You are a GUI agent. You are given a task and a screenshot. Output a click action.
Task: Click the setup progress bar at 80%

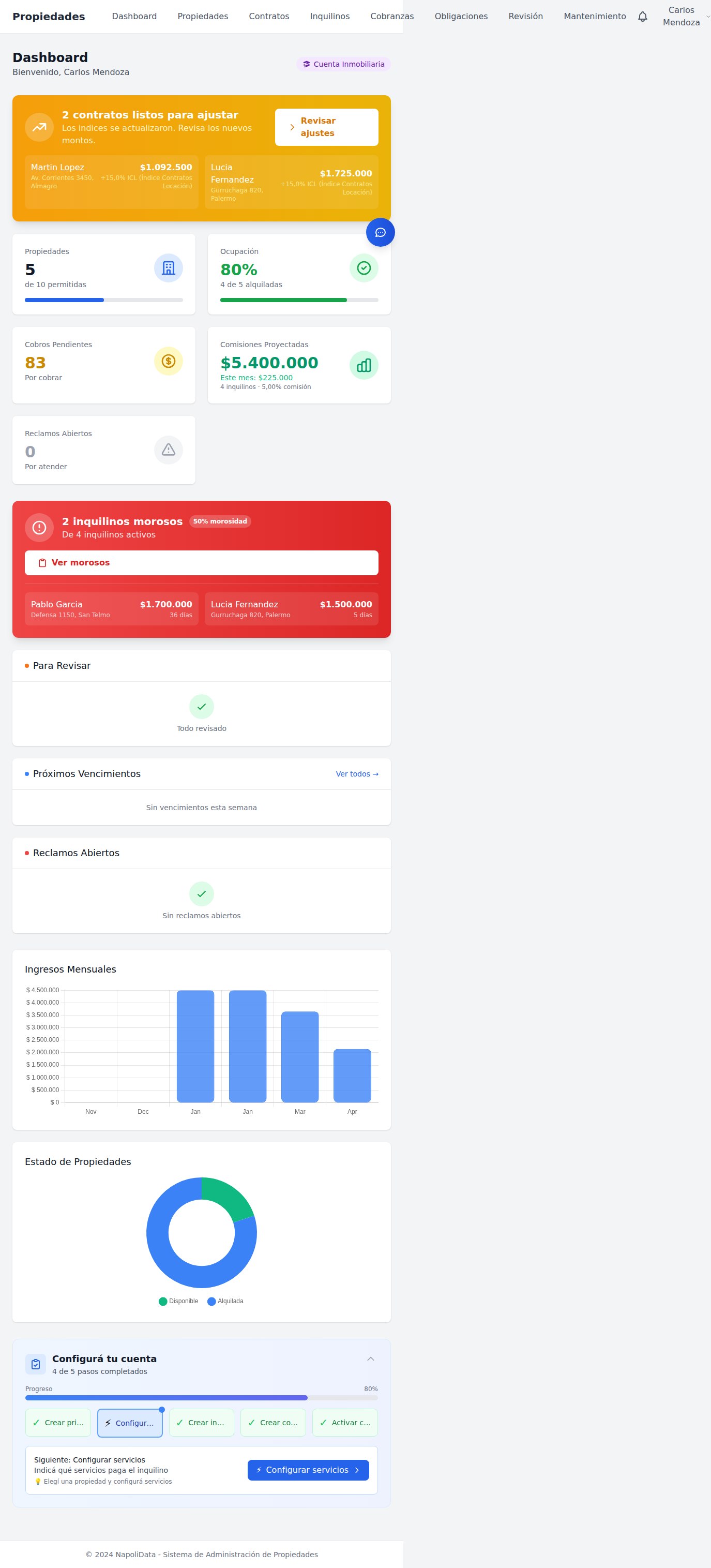pyautogui.click(x=201, y=1398)
